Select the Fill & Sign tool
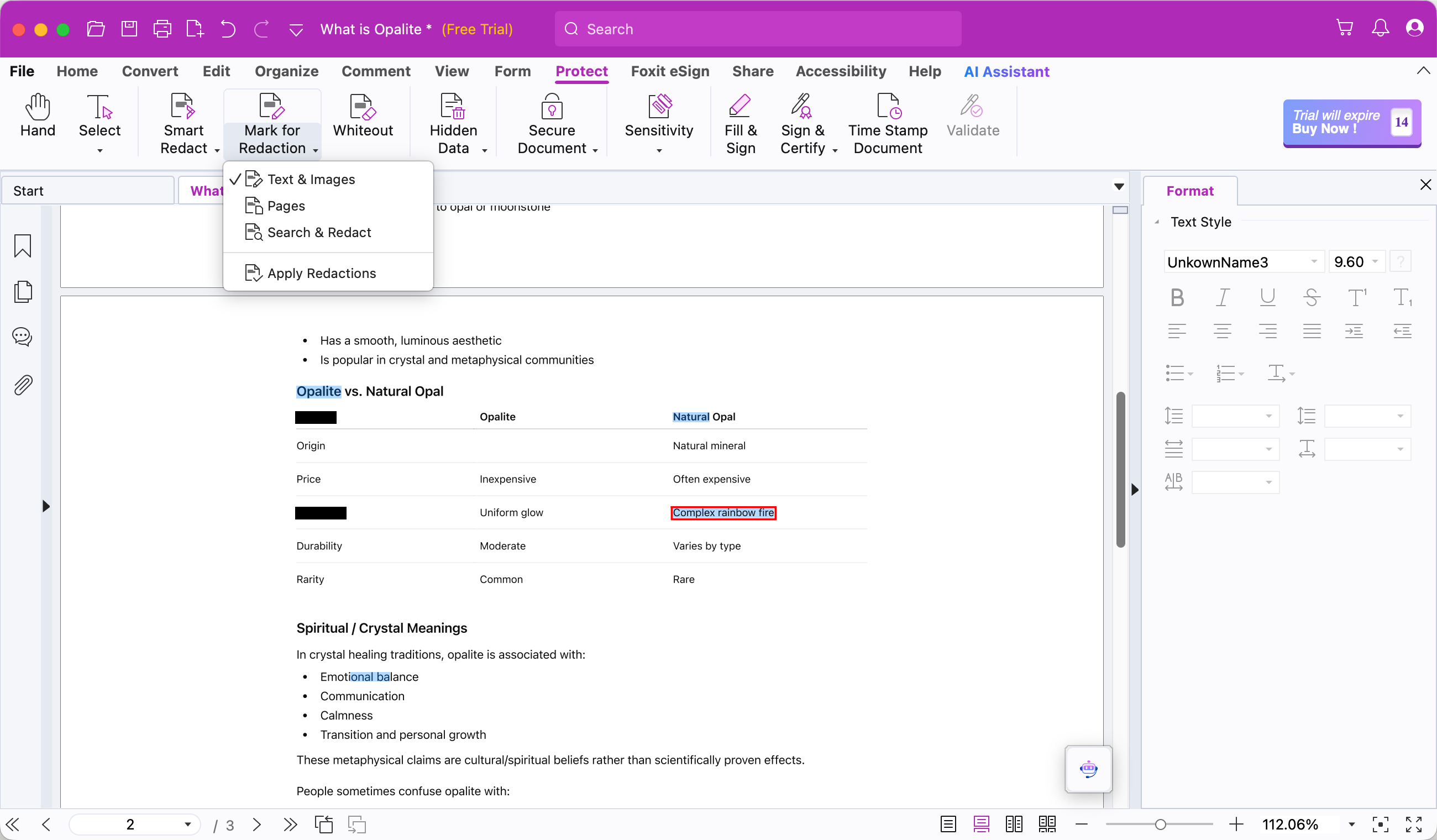Image resolution: width=1437 pixels, height=840 pixels. (x=740, y=124)
